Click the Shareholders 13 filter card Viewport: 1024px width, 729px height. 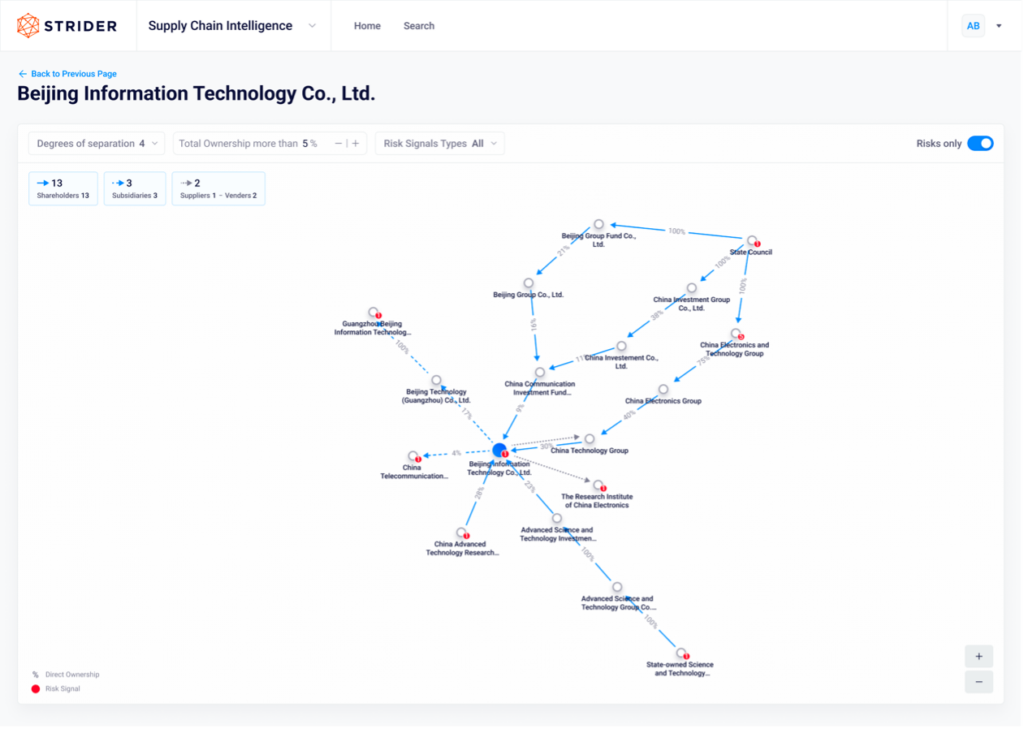[62, 188]
